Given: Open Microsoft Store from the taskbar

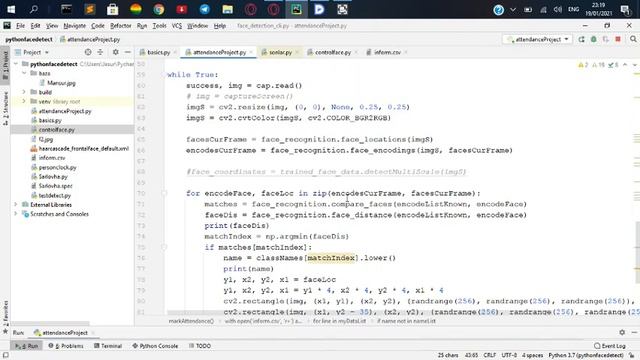Looking at the screenshot, I should tap(113, 9).
